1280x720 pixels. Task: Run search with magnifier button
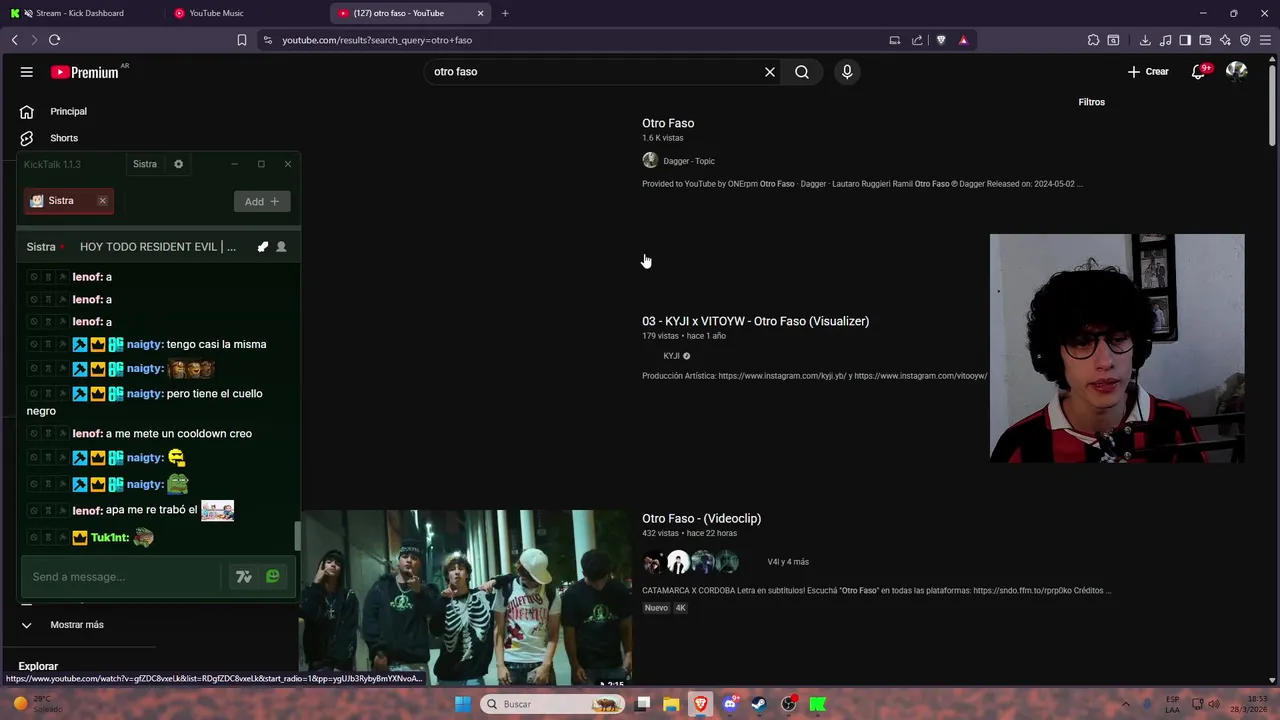pyautogui.click(x=802, y=72)
